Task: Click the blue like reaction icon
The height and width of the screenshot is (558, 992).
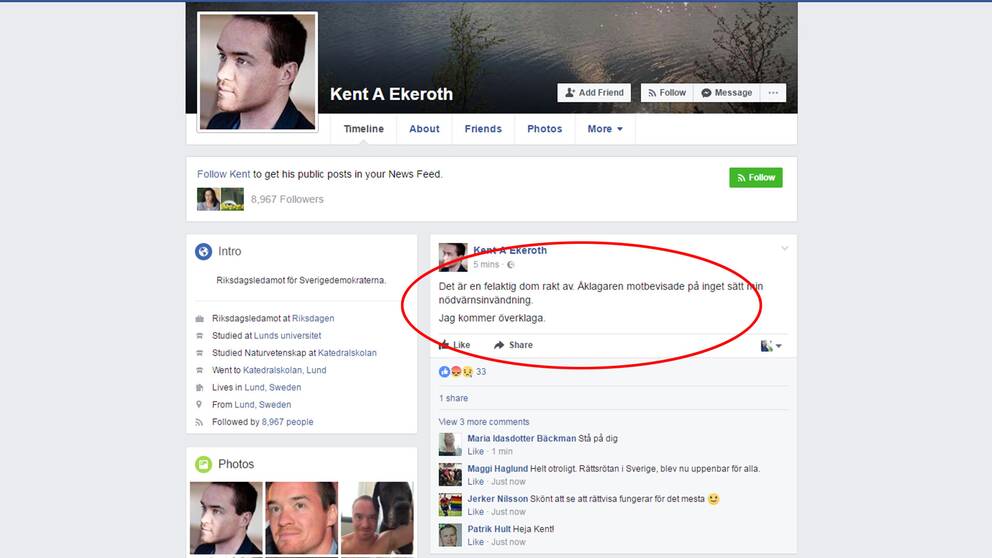Action: tap(444, 371)
